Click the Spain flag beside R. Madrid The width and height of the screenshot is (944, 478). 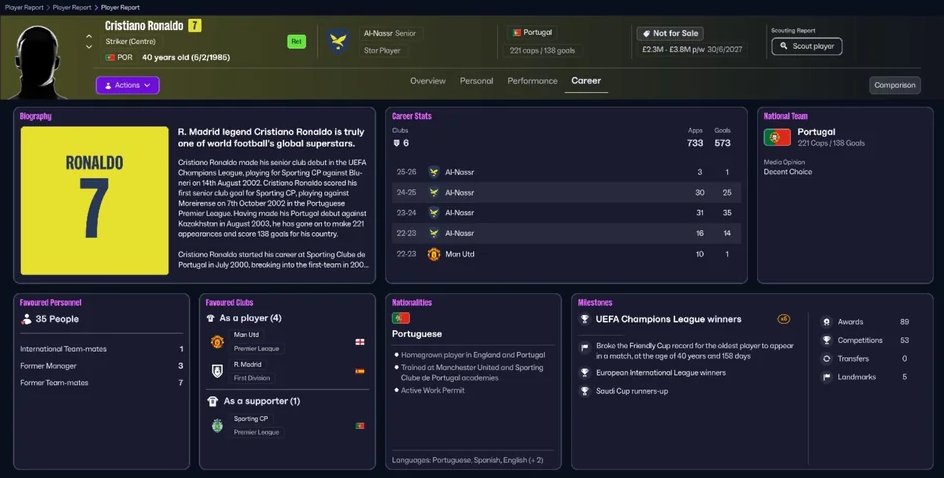(x=359, y=371)
